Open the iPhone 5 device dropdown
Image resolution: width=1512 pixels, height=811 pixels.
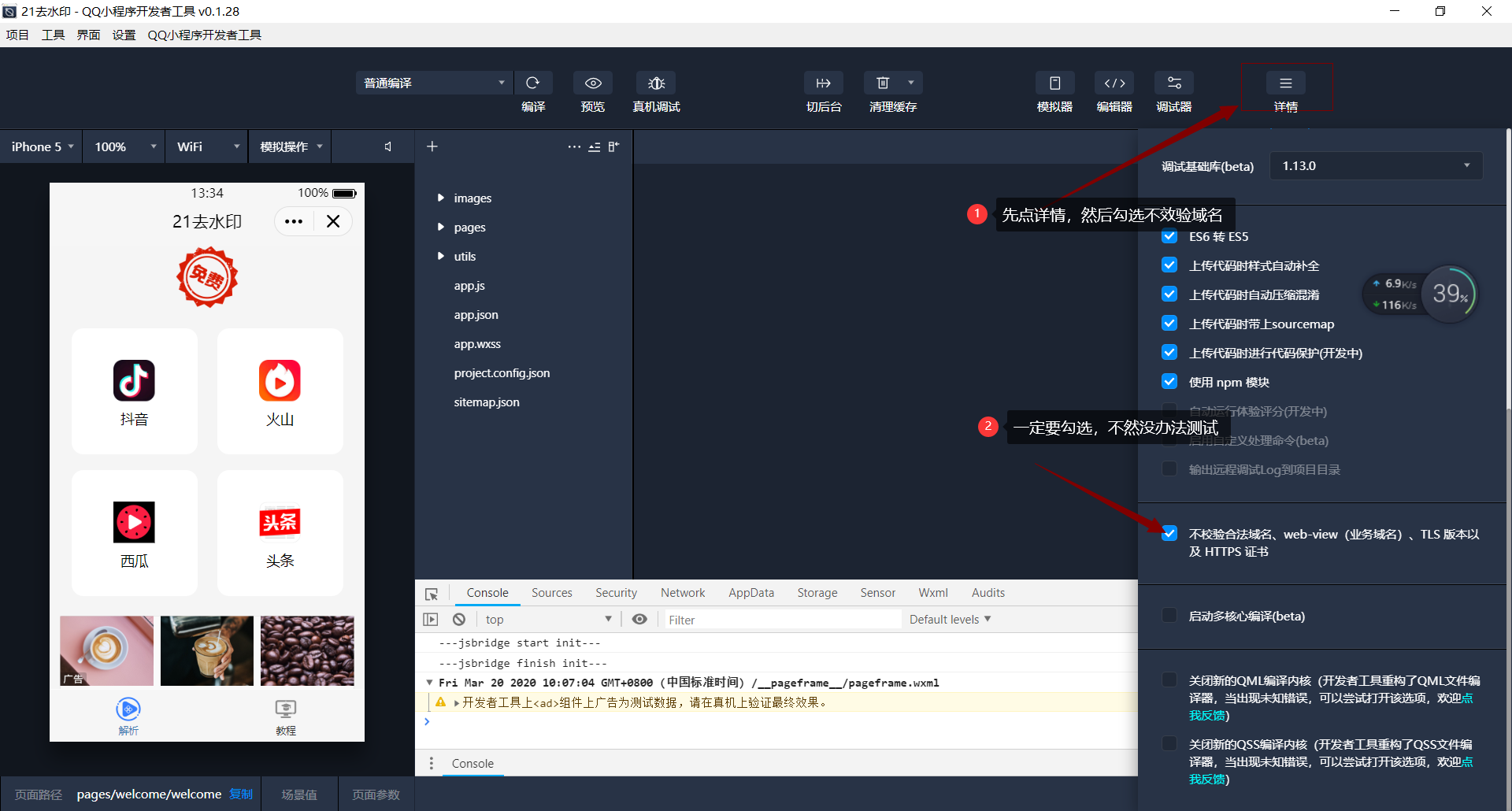click(42, 146)
